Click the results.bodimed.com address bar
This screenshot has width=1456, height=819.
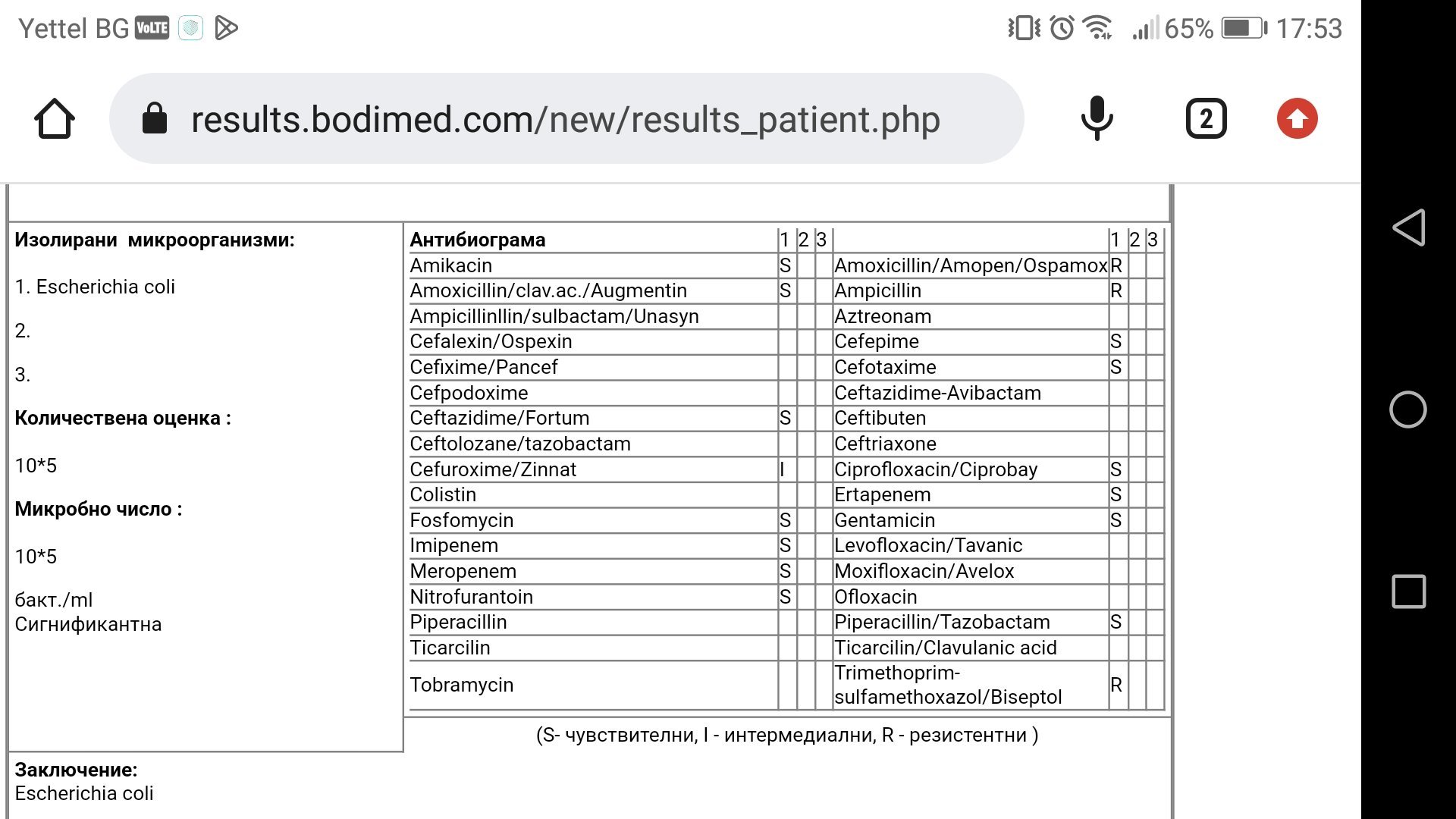(565, 120)
